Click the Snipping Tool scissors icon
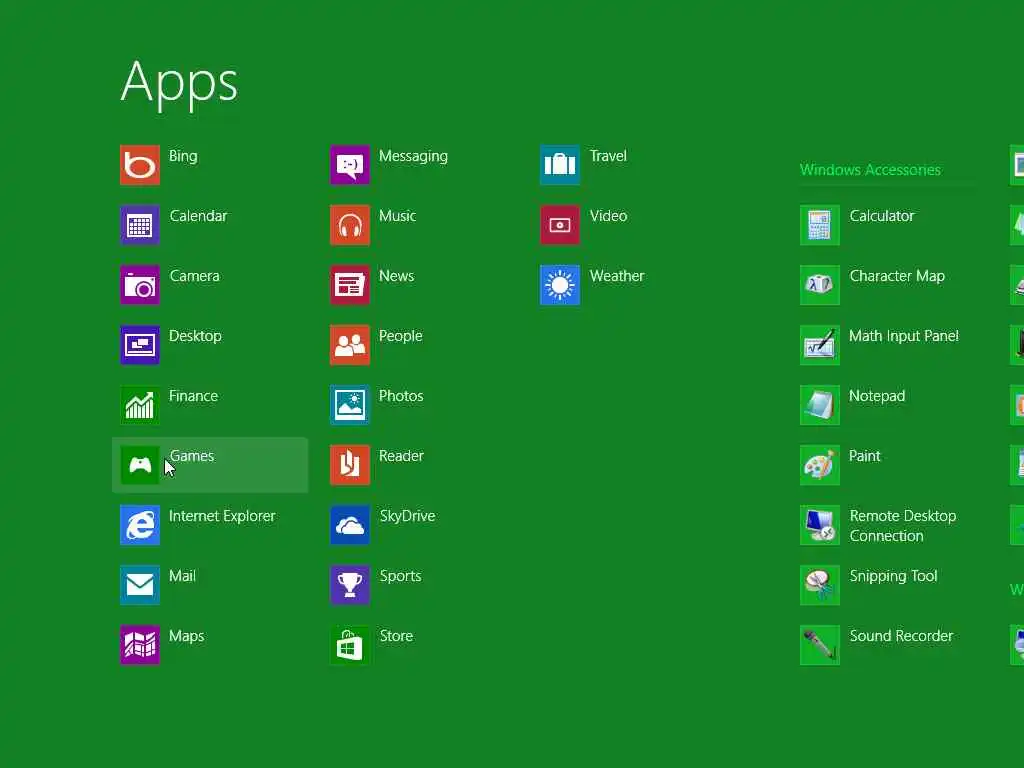The image size is (1024, 768). 820,585
